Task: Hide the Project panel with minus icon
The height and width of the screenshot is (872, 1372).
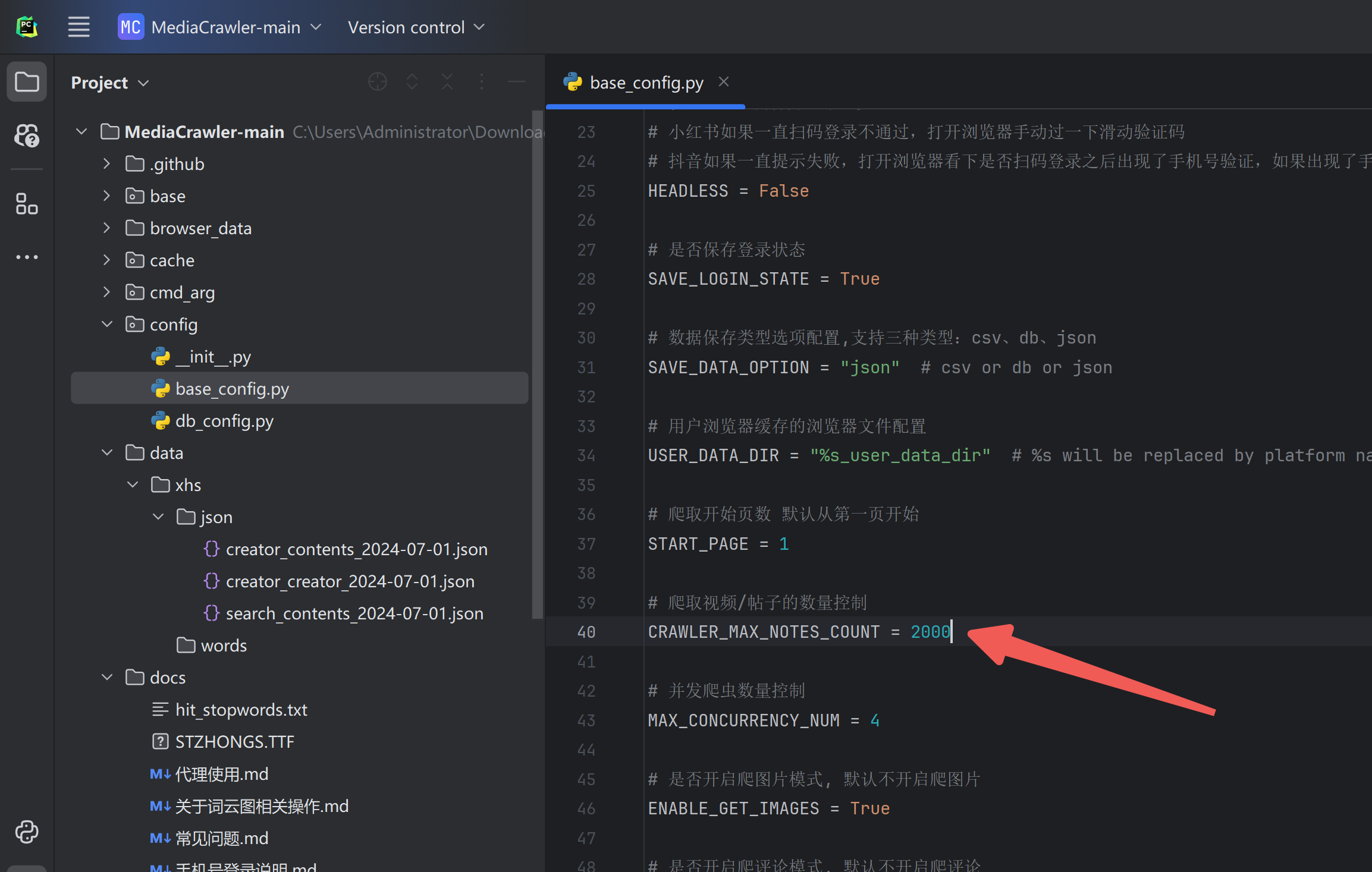Action: (x=517, y=82)
